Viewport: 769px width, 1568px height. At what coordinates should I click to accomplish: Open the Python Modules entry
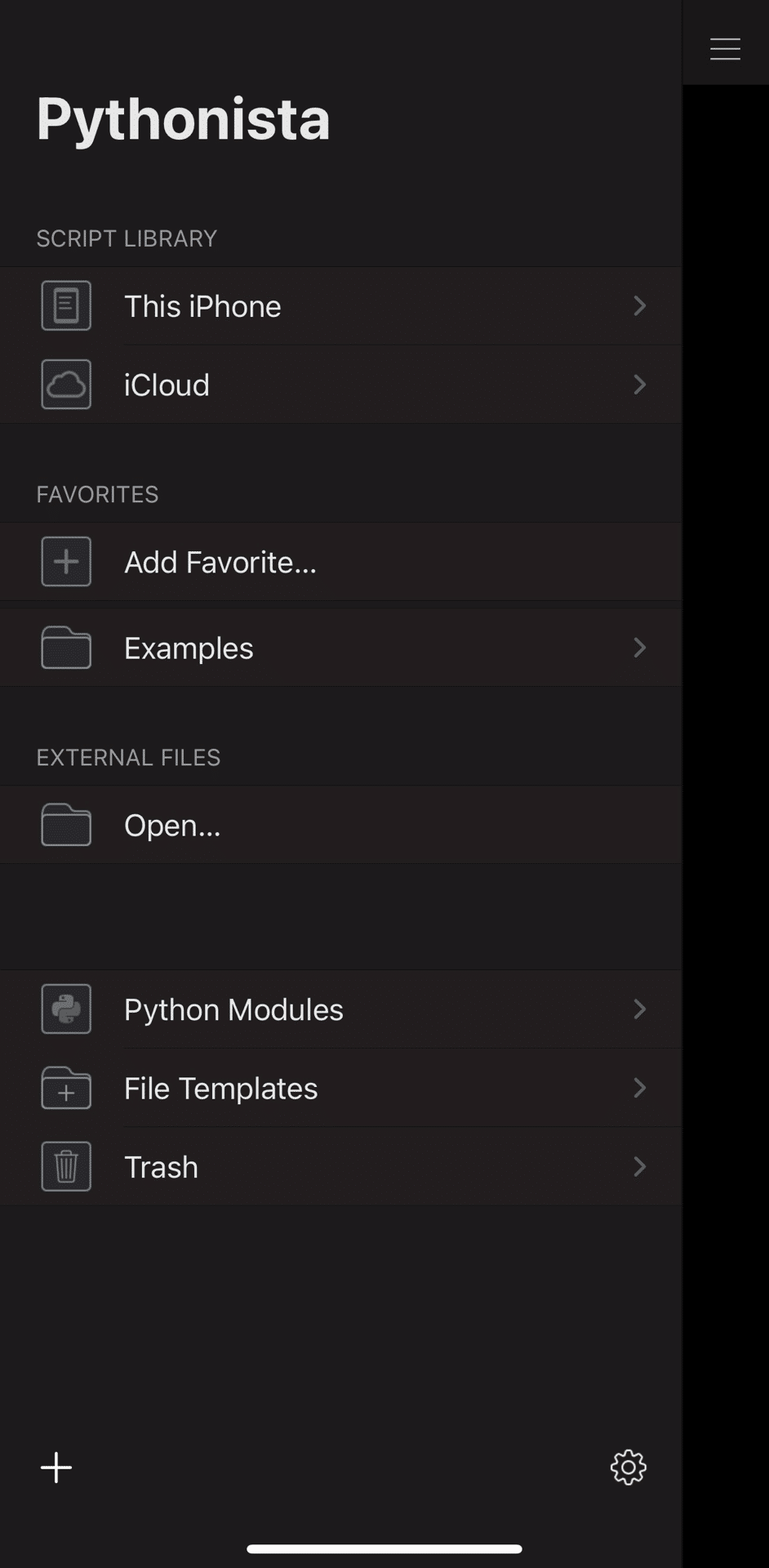pyautogui.click(x=341, y=1009)
